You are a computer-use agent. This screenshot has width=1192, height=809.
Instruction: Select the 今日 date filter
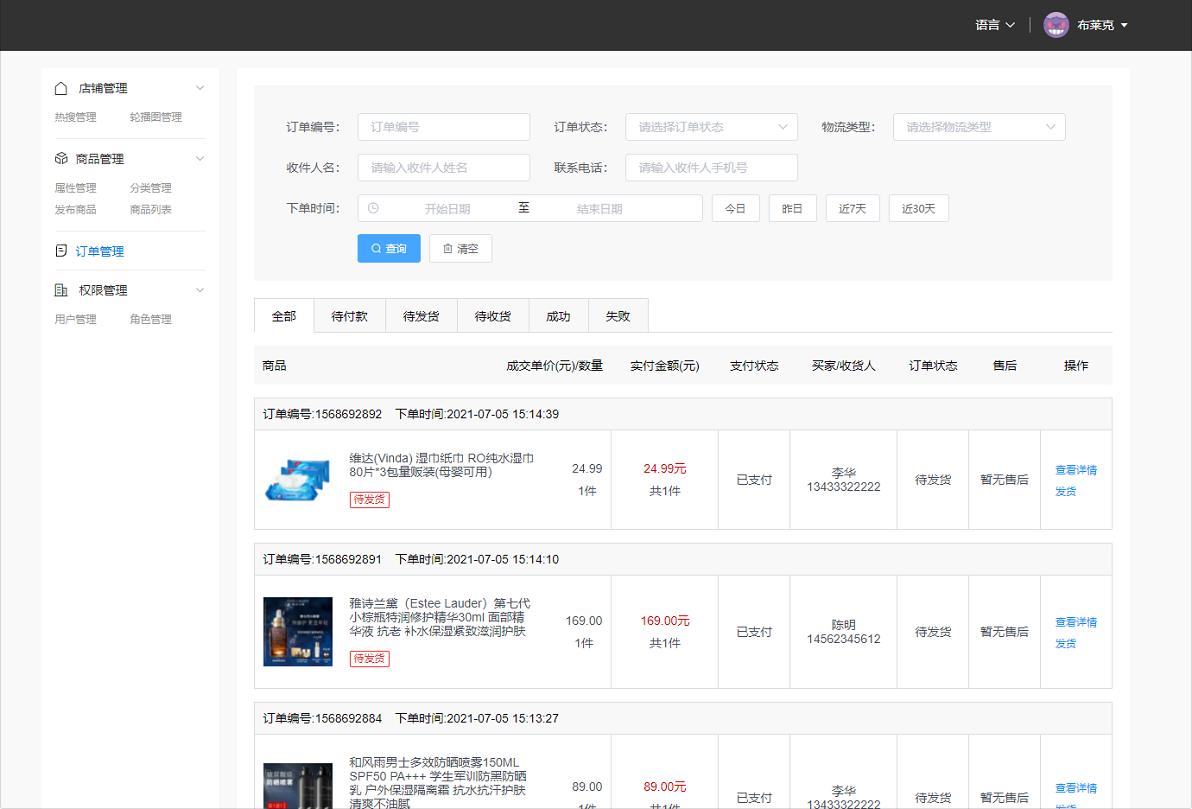pos(736,207)
